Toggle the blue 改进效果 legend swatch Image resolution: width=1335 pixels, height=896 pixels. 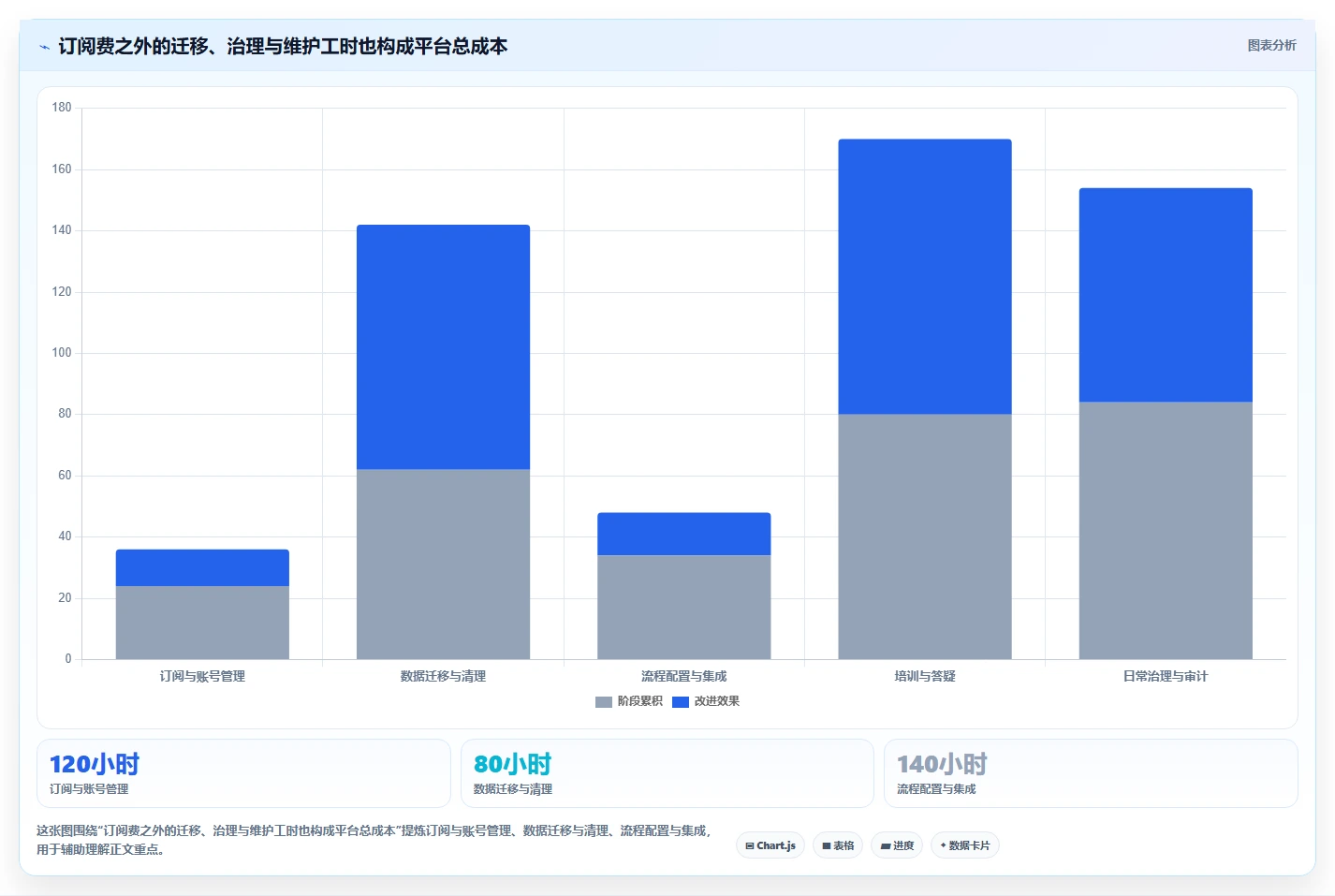pyautogui.click(x=681, y=701)
